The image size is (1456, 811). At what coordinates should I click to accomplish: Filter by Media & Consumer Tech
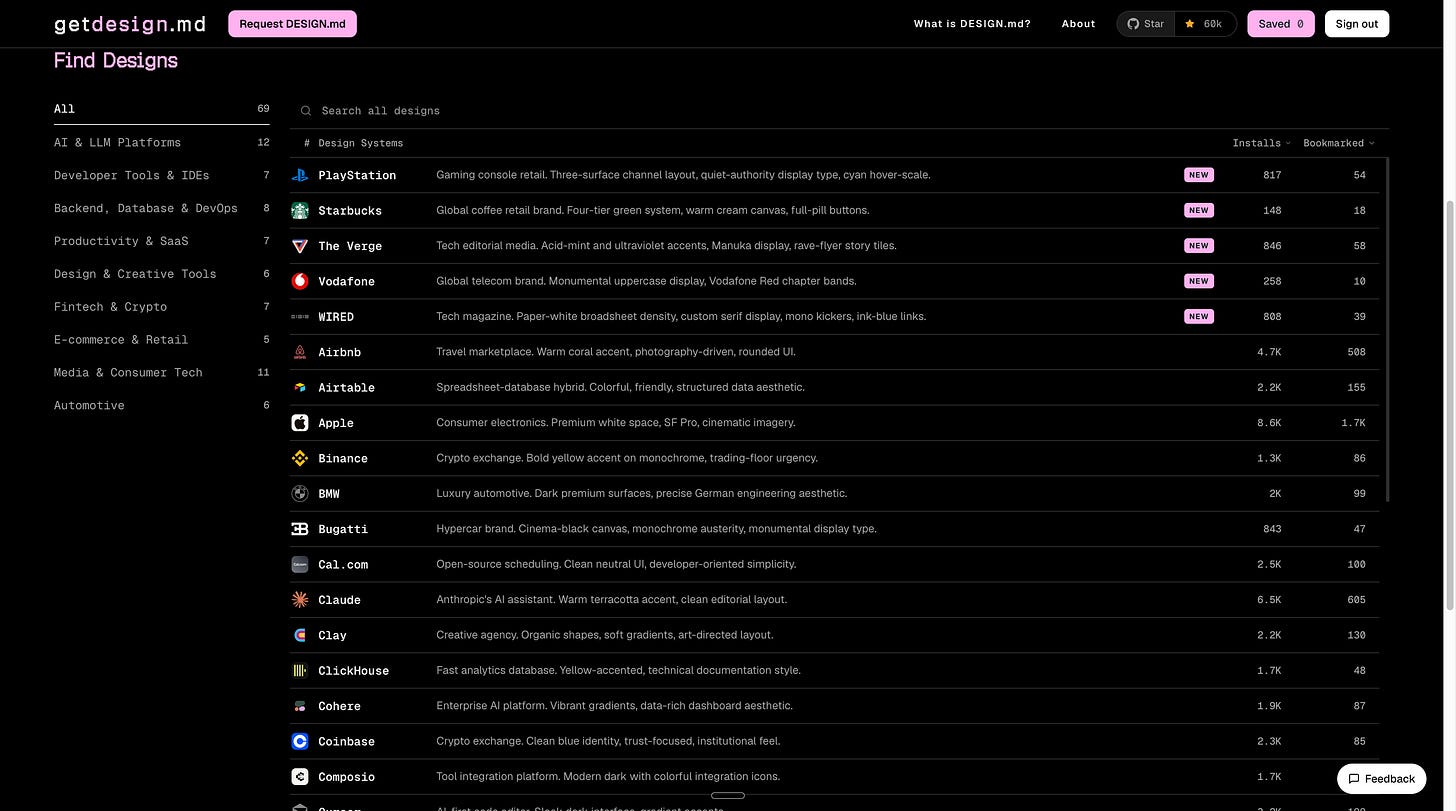pyautogui.click(x=162, y=372)
